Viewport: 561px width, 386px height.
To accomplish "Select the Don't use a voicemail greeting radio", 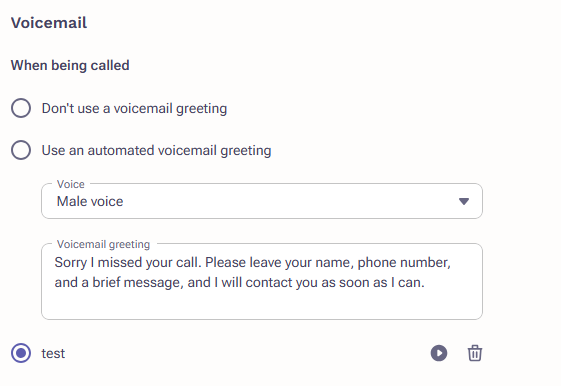I will click(21, 108).
